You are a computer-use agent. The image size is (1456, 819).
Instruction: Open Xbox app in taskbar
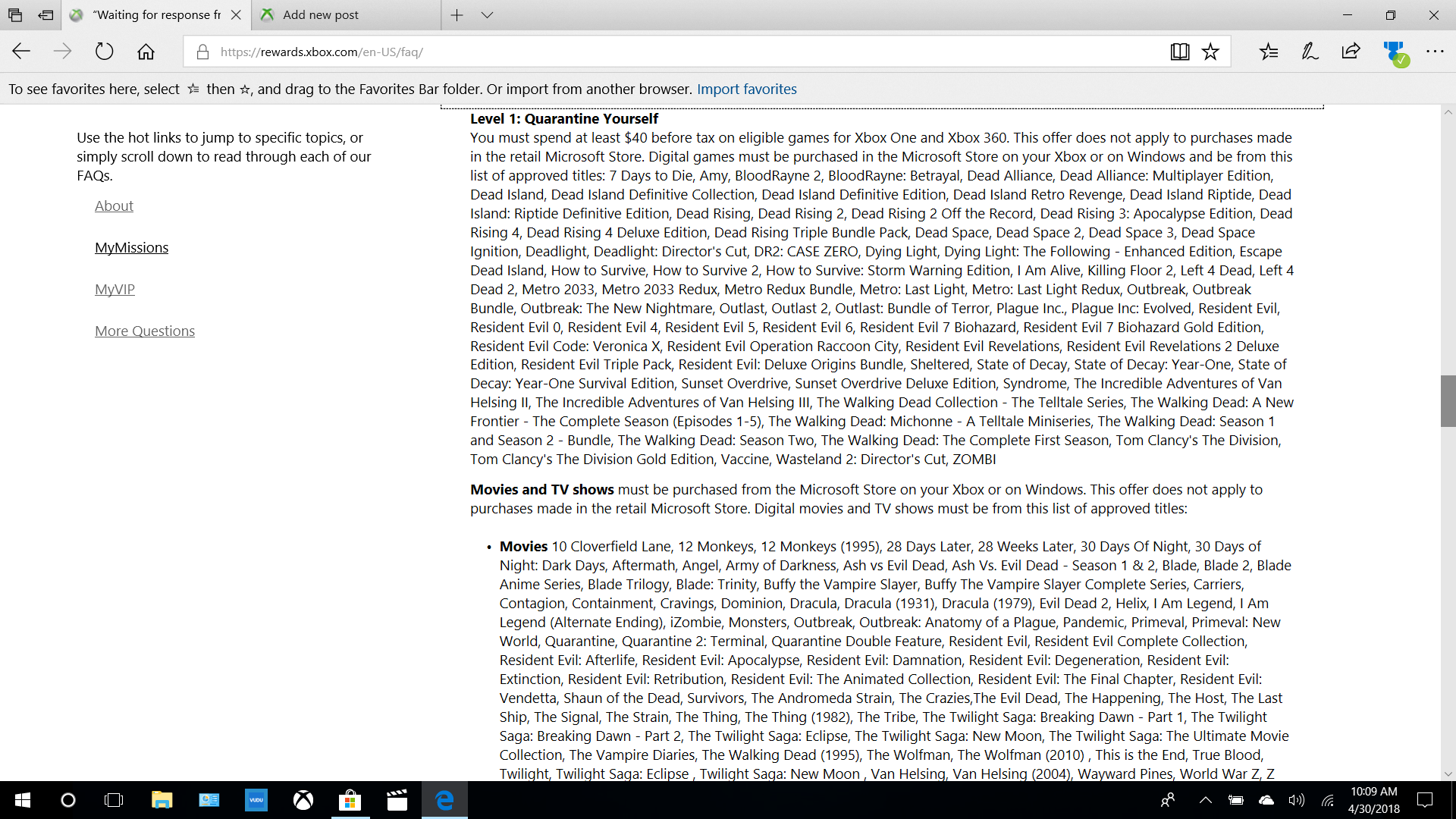tap(303, 800)
